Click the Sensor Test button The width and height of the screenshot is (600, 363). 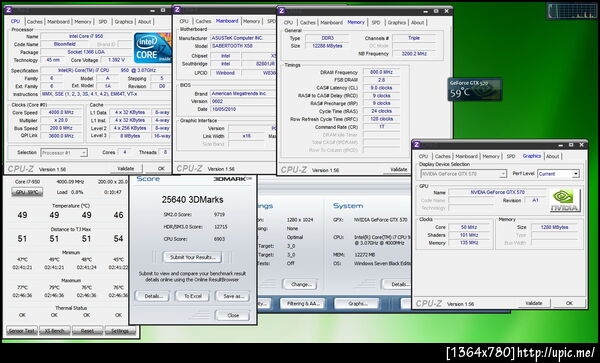(22, 331)
